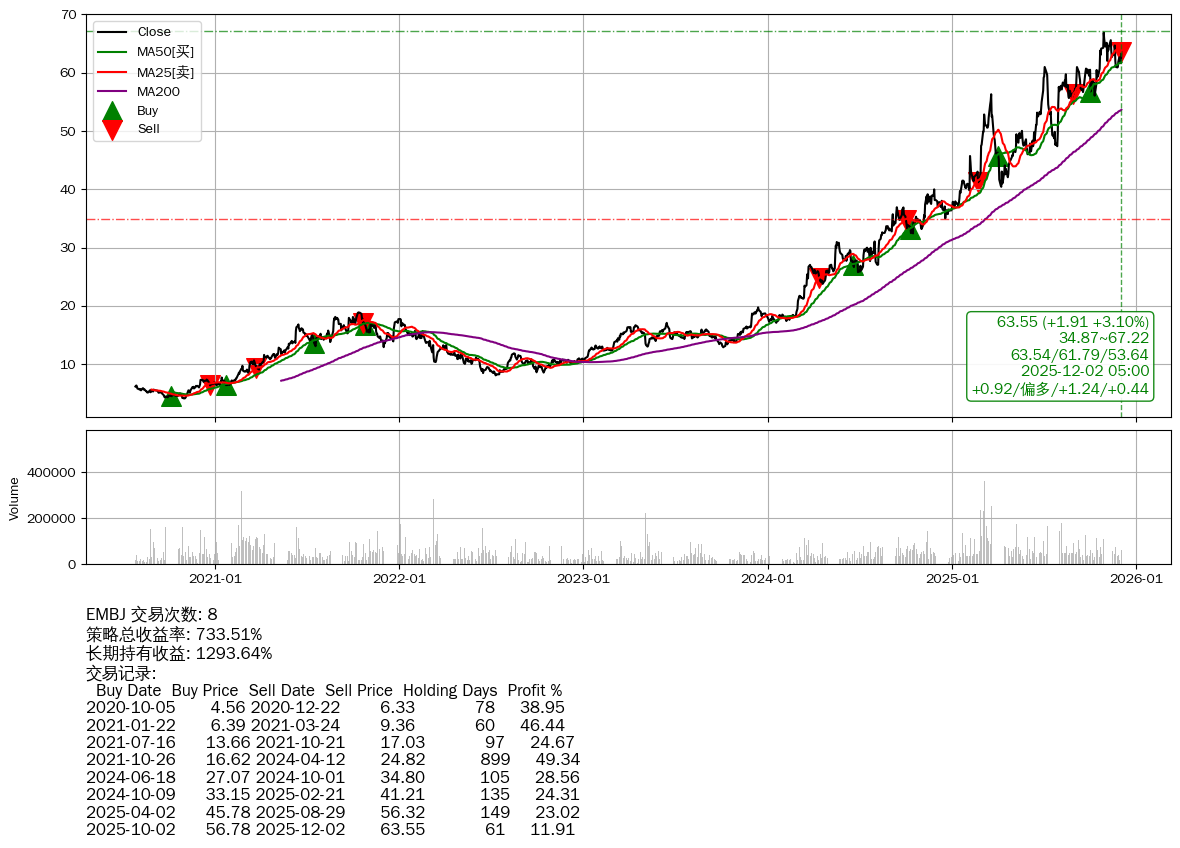Viewport: 1180px width, 848px height.
Task: Click the red Sell triangle in the legend
Action: pyautogui.click(x=113, y=129)
